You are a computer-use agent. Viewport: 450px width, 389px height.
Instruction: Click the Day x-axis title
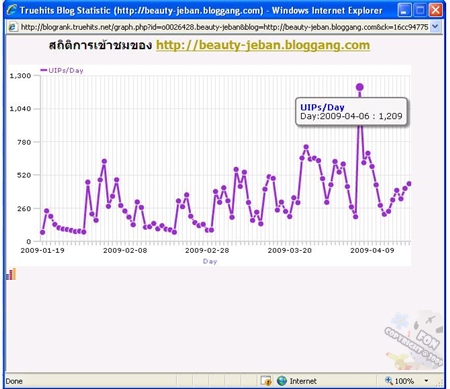pyautogui.click(x=210, y=261)
